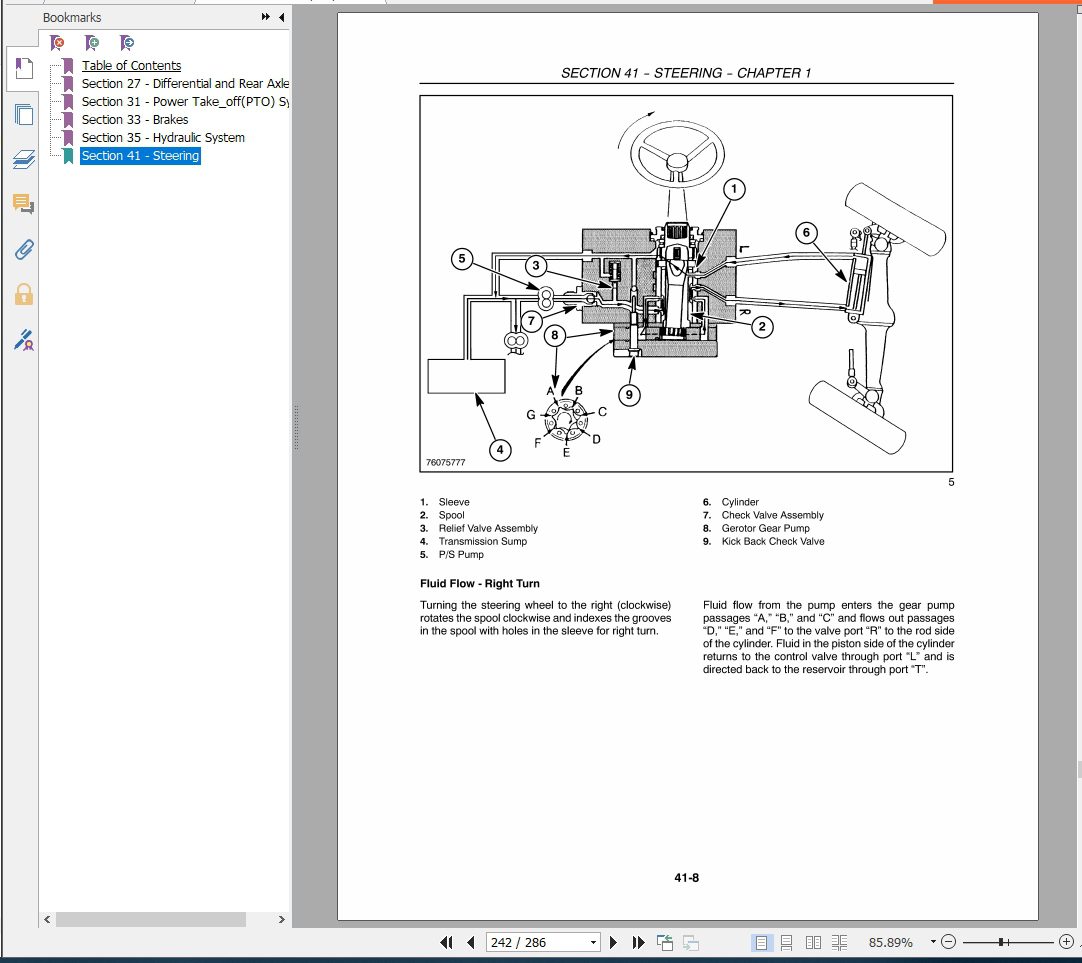
Task: Open the Layers panel in sidebar
Action: click(x=23, y=159)
